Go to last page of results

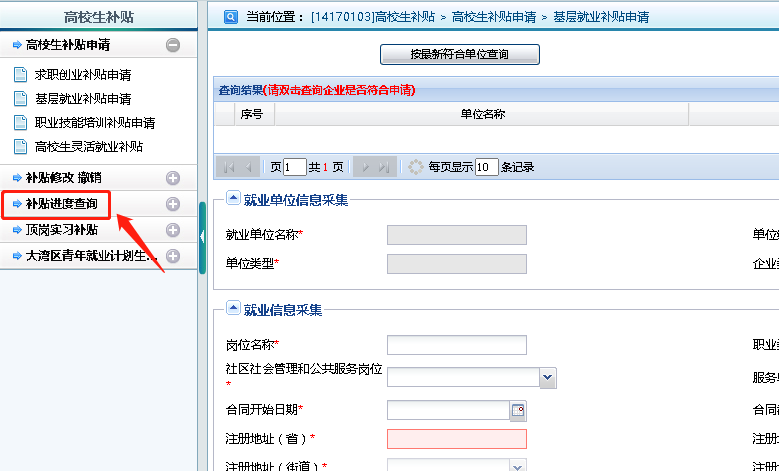coord(384,167)
